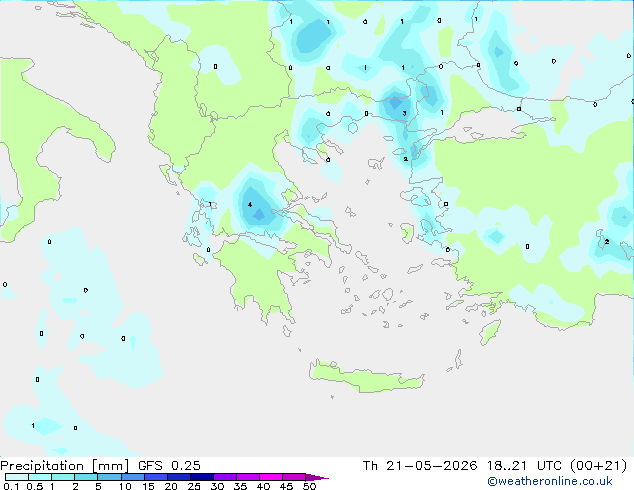This screenshot has width=634, height=490.
Task: Choose the 30–35 mm violet legend swatch
Action: pyautogui.click(x=225, y=477)
